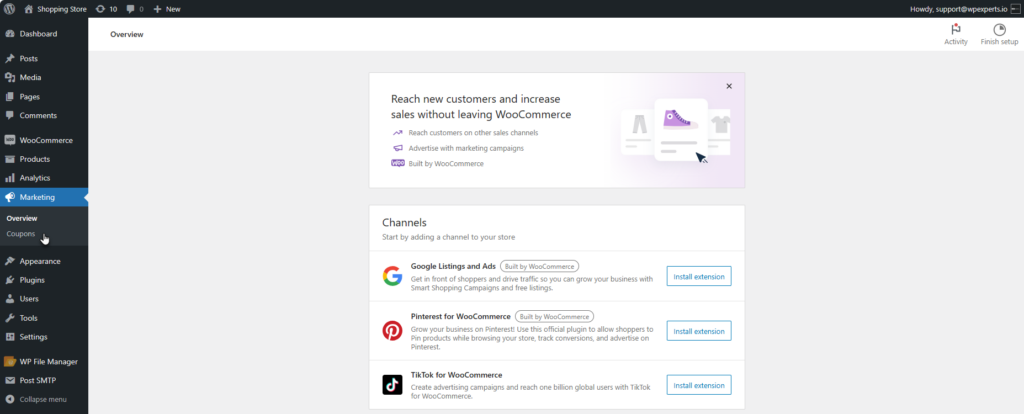Click the Collapse menu arrow icon
The image size is (1024, 414).
10,400
